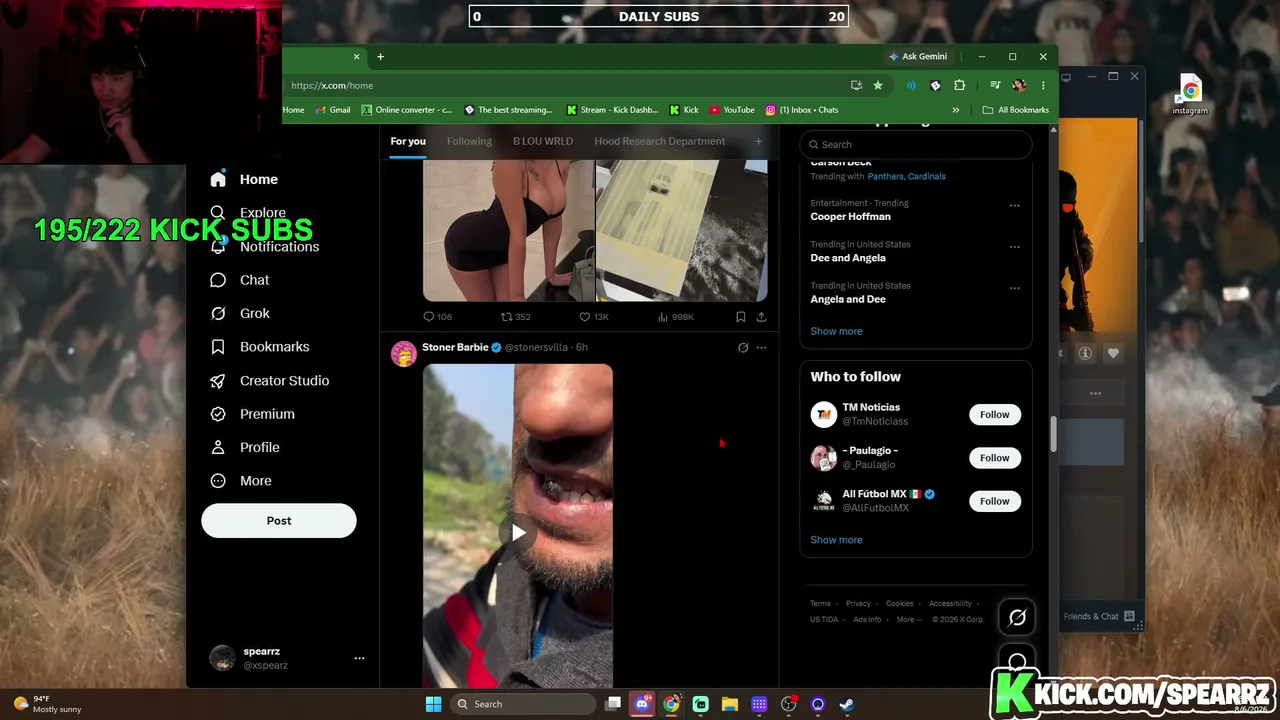Open the Instagram Inbox Chats bookmark

(x=802, y=110)
